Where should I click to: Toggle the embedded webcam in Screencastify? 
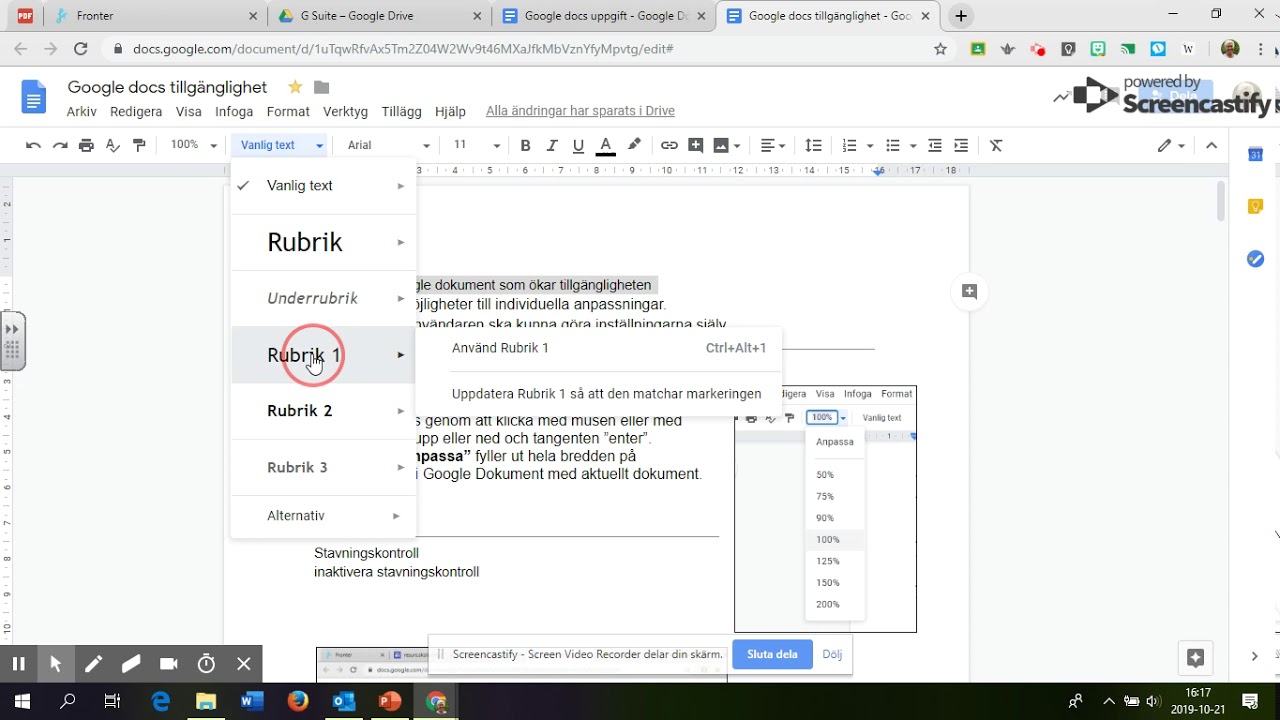(x=168, y=664)
